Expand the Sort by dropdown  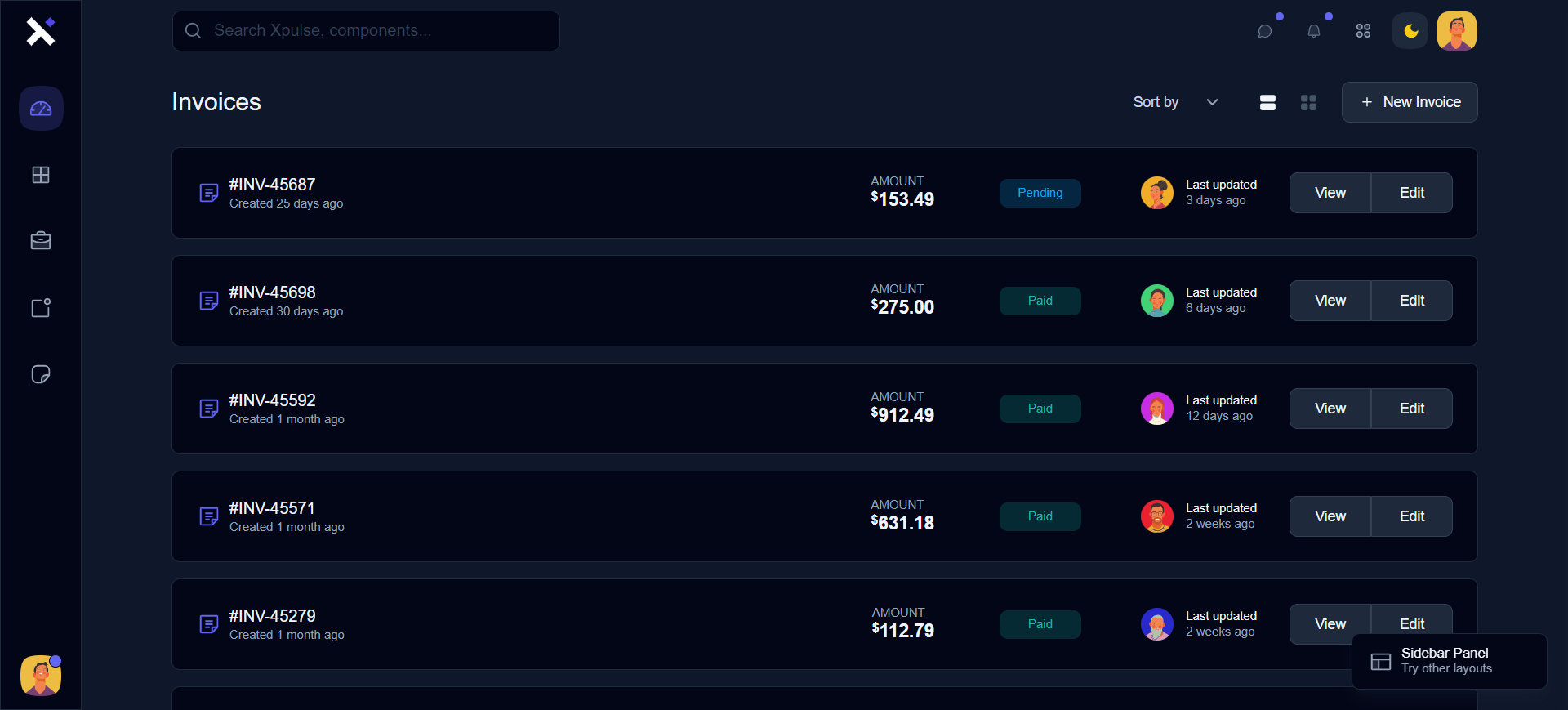click(x=1175, y=102)
